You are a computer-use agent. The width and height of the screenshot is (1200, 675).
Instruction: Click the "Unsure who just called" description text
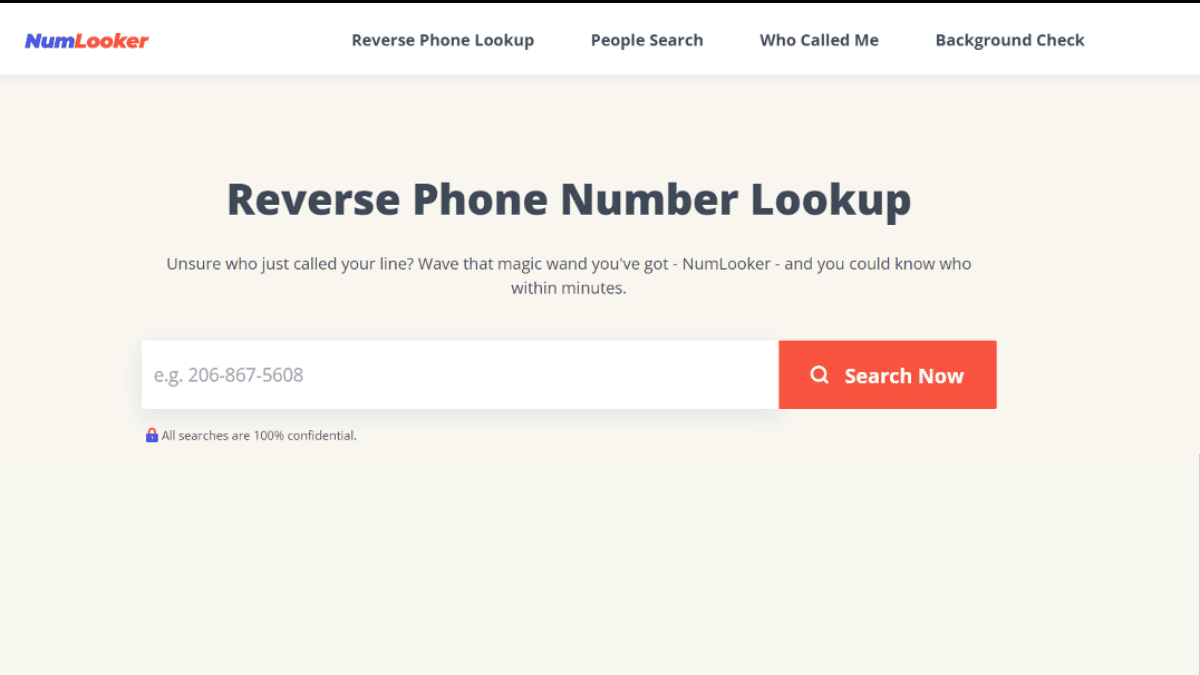coord(569,276)
